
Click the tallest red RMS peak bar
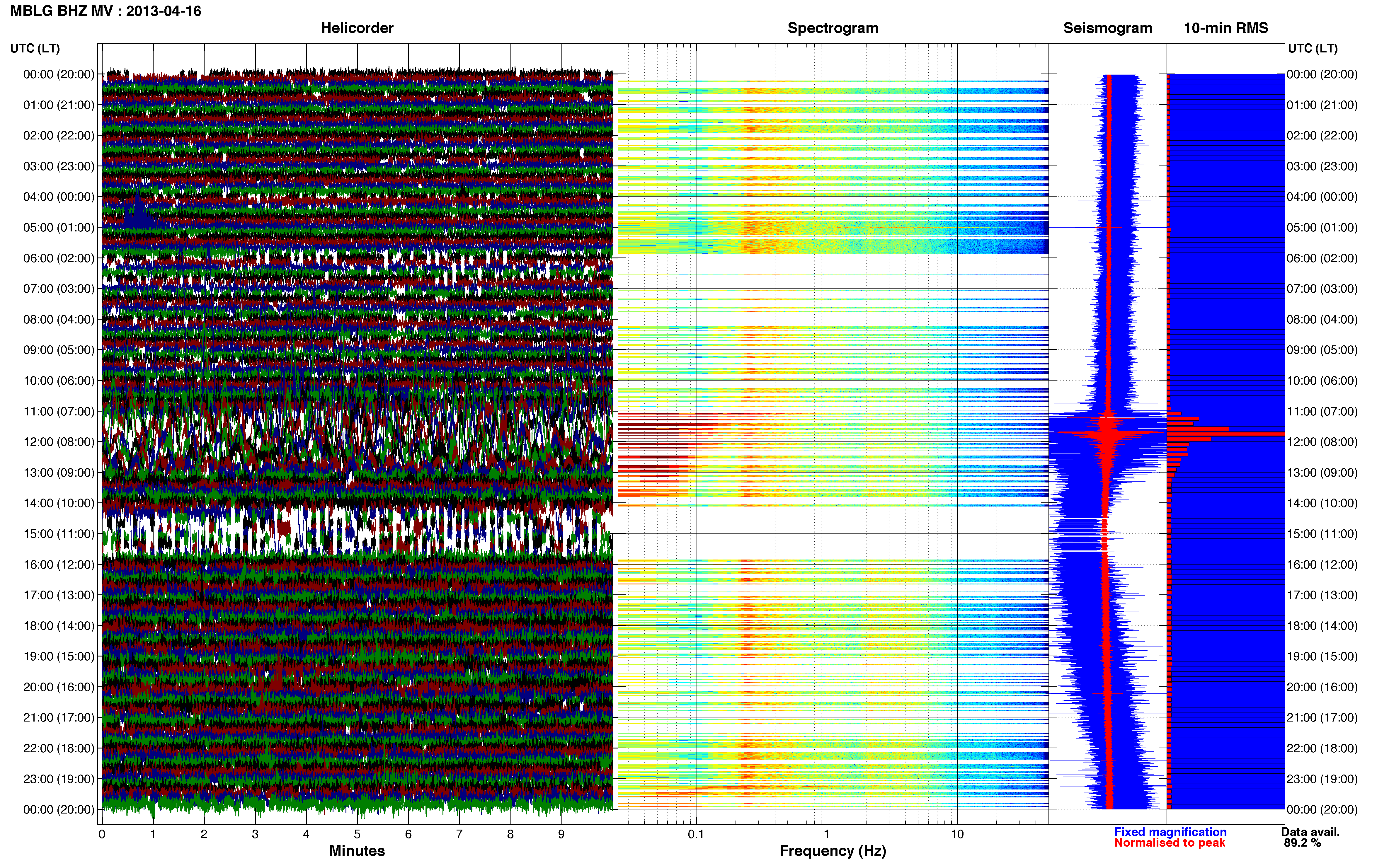click(1226, 434)
